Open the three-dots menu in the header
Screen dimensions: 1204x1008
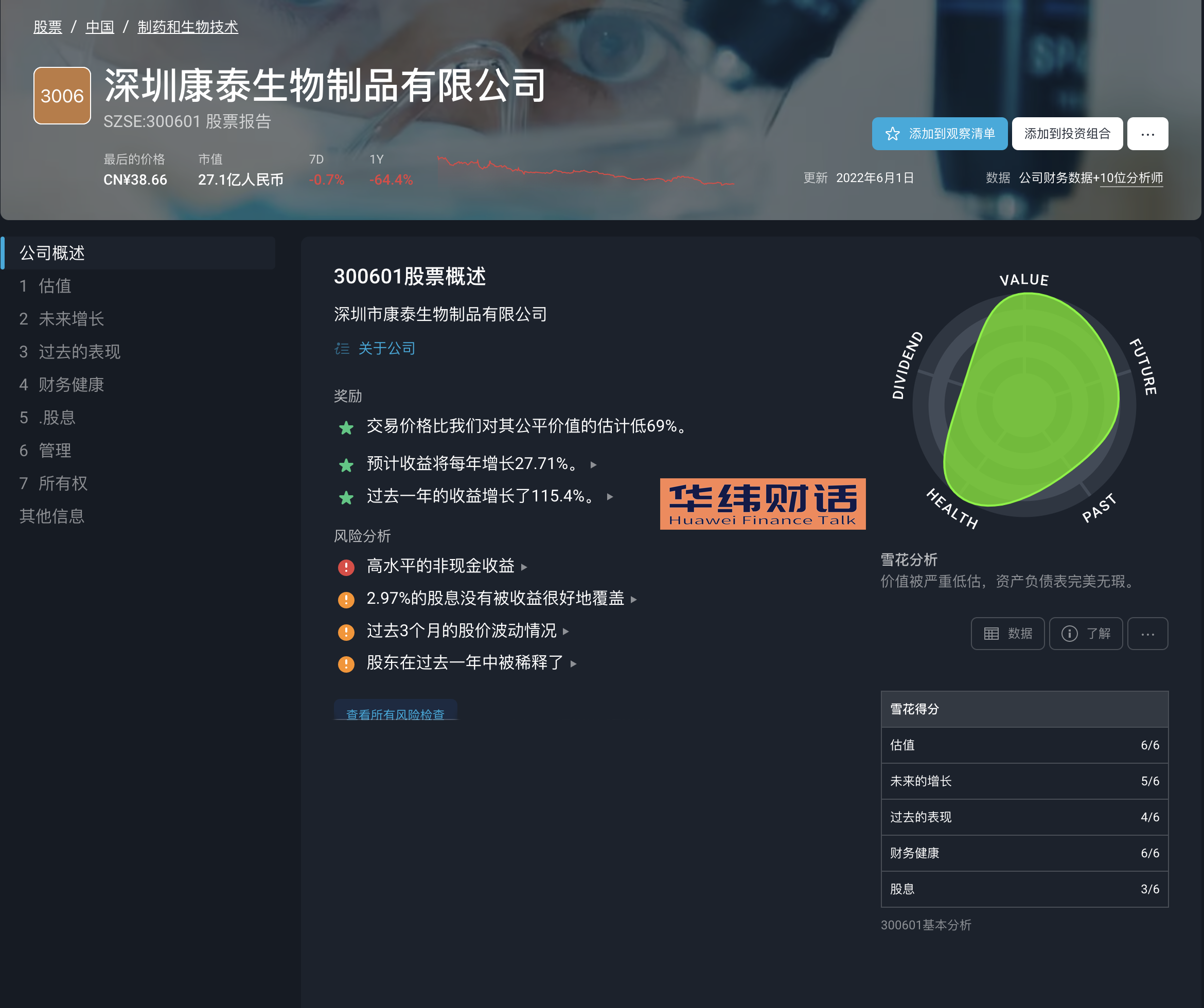(x=1147, y=134)
